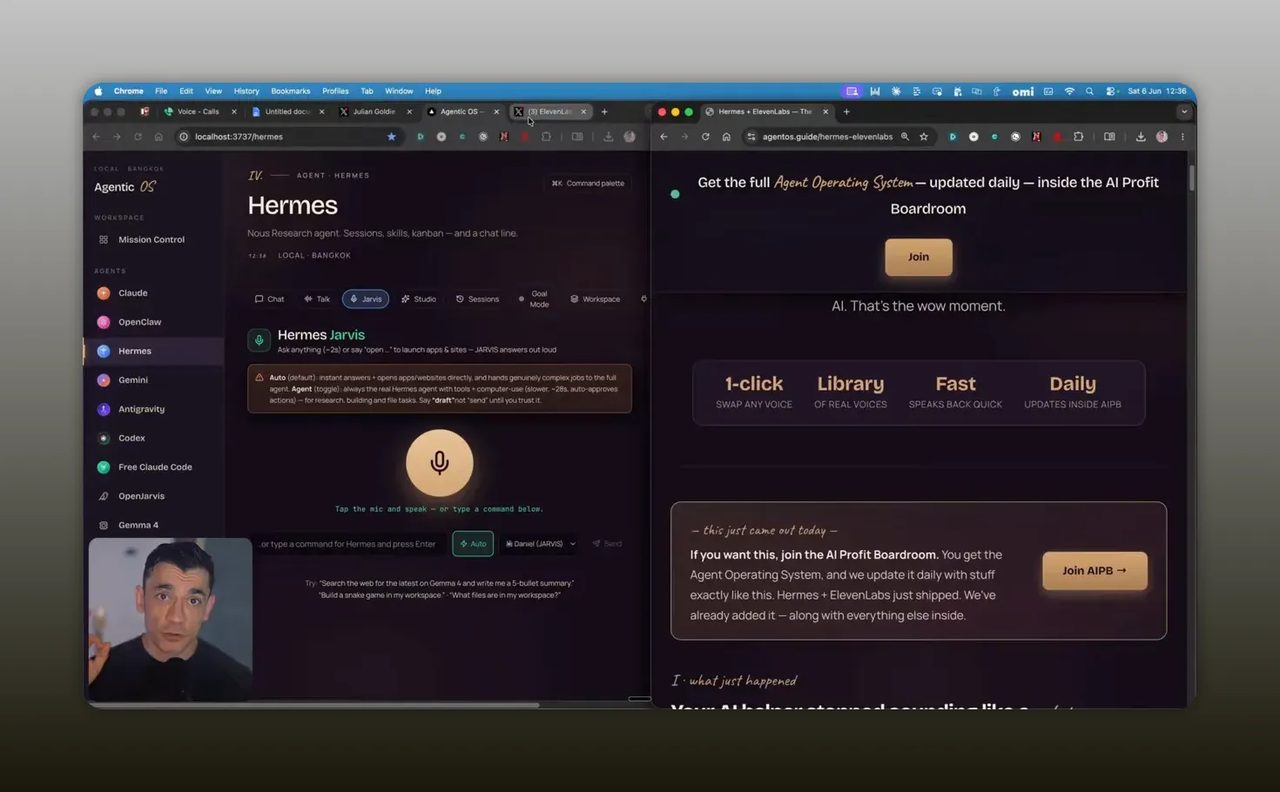
Task: Open site info icon for agentos.guide
Action: 751,136
